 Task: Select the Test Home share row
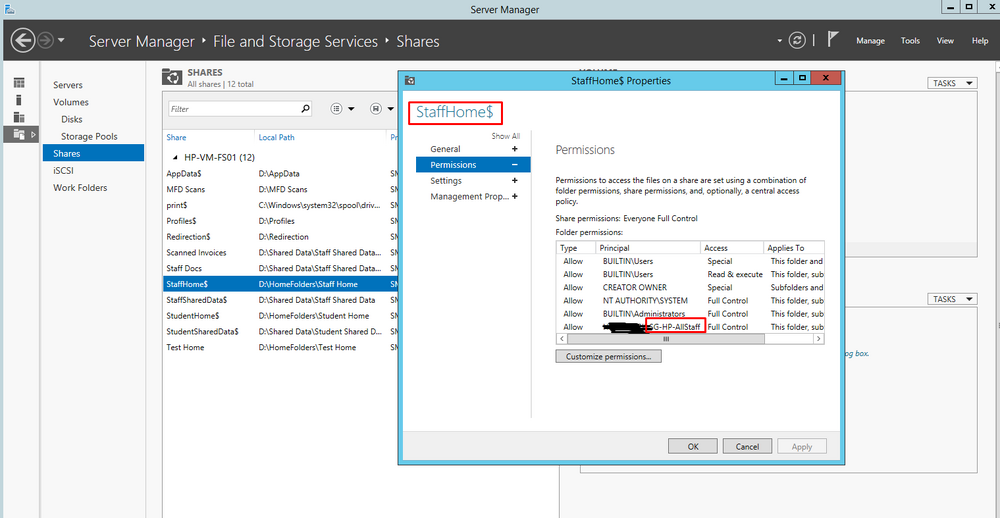(x=281, y=348)
